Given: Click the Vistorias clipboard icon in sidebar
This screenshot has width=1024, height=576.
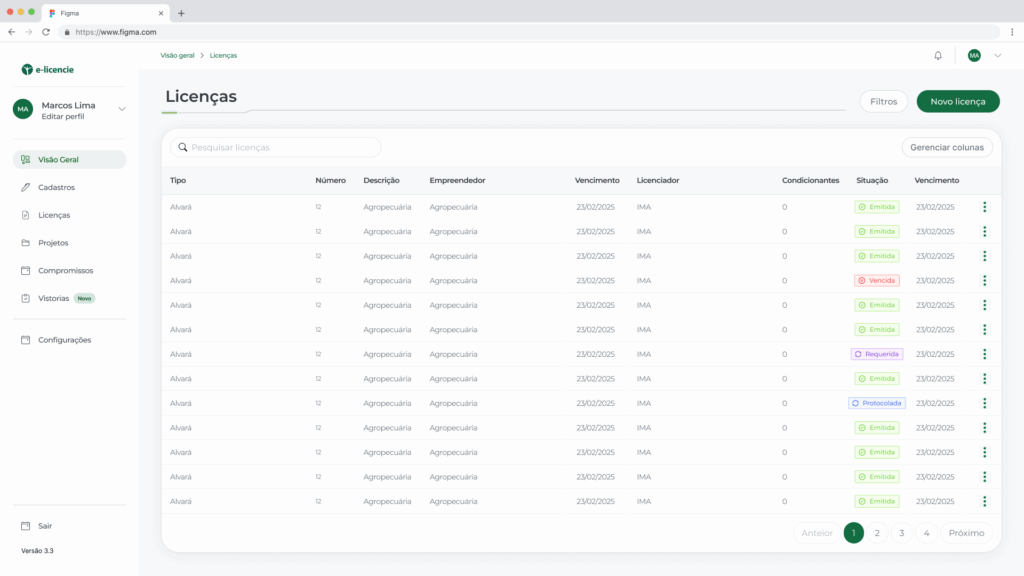Looking at the screenshot, I should pos(25,298).
